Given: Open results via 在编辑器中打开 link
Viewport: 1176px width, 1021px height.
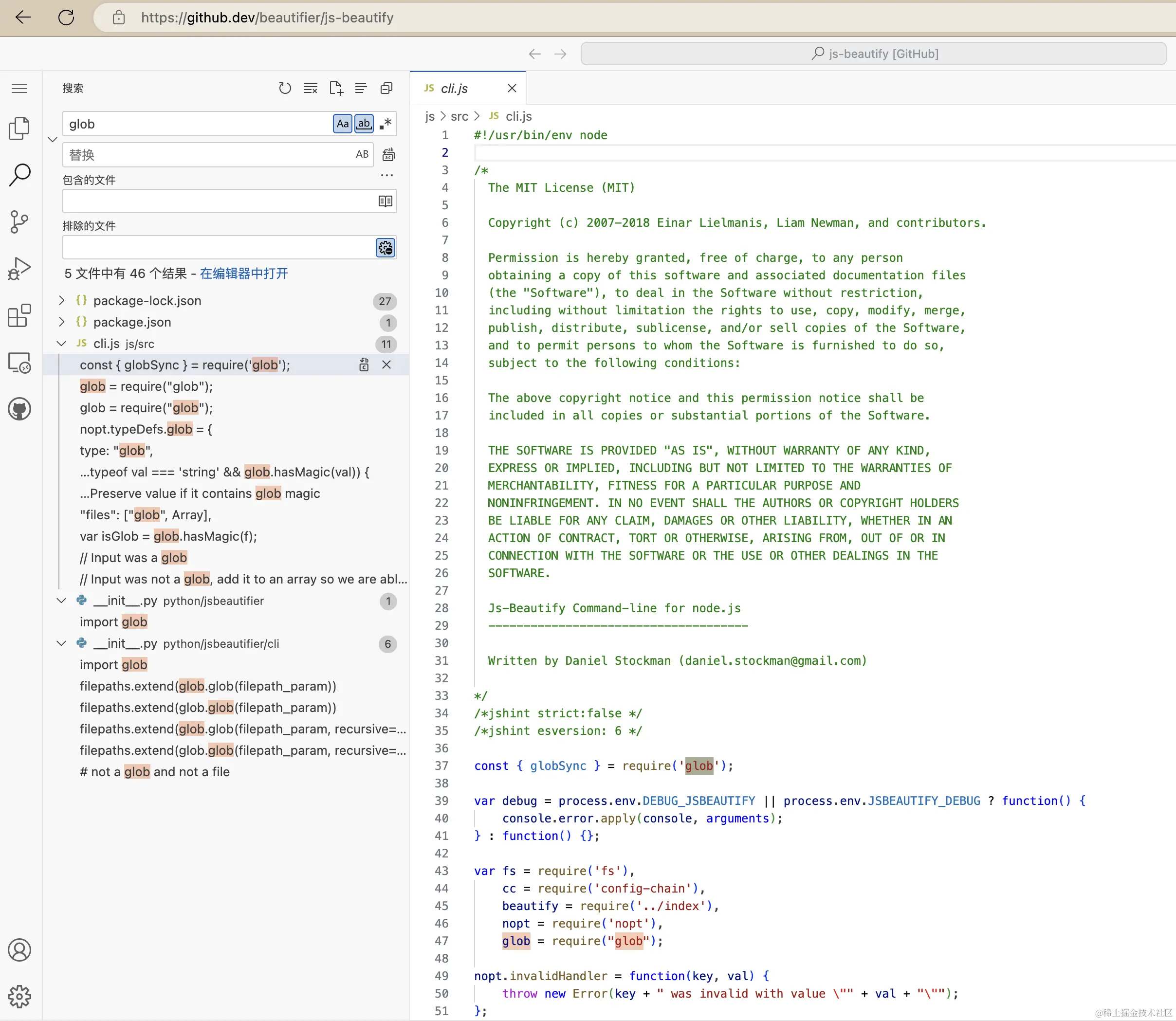Looking at the screenshot, I should tap(244, 273).
